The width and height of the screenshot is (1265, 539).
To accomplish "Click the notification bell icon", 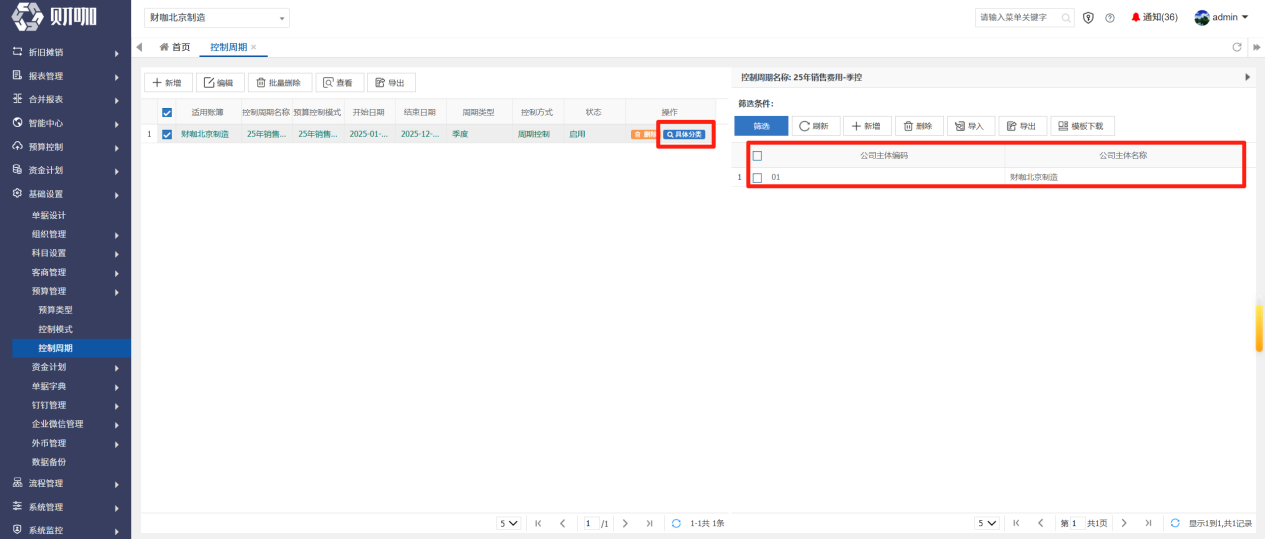I will [1136, 18].
